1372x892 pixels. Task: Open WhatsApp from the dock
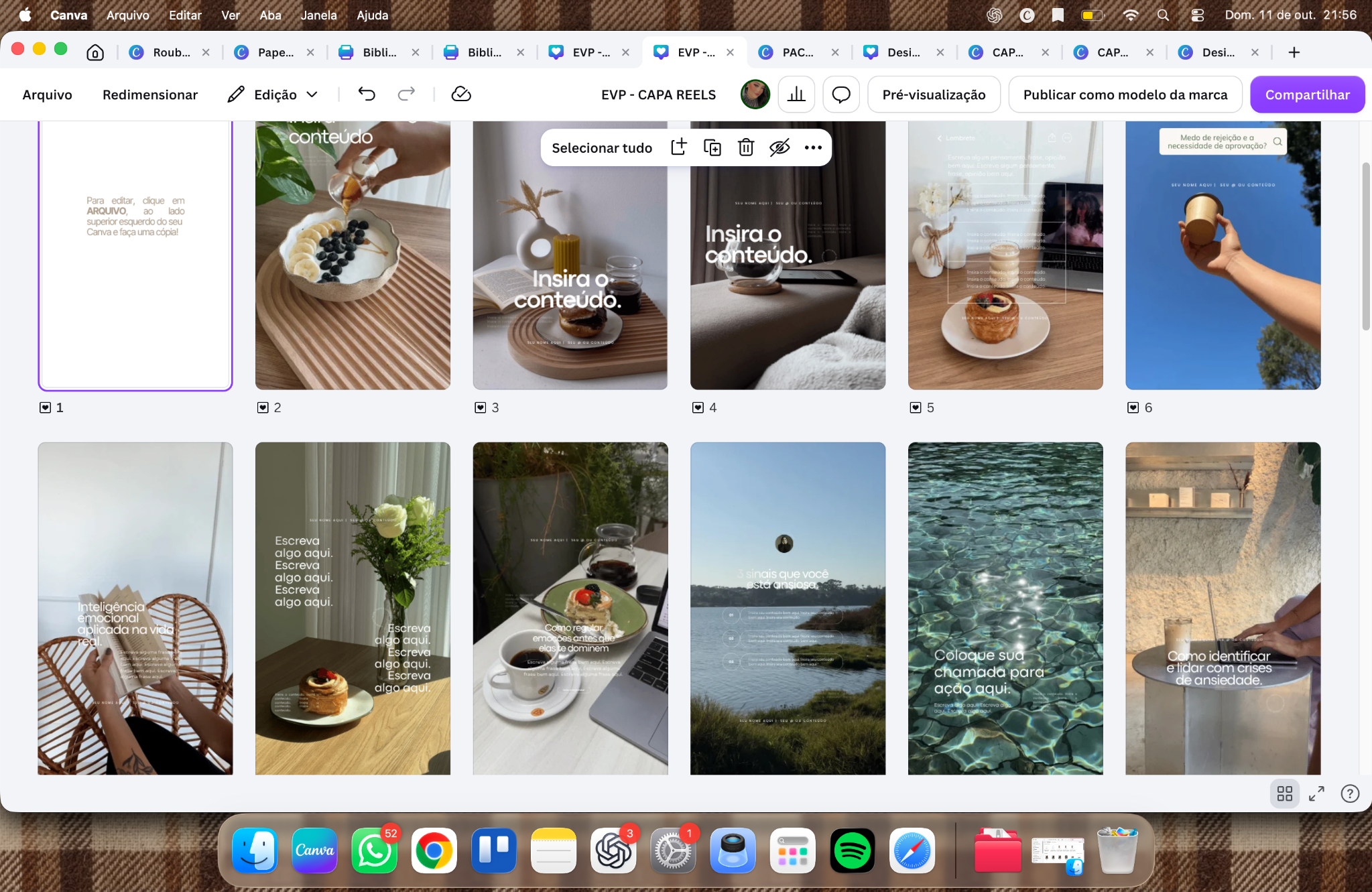(x=374, y=850)
